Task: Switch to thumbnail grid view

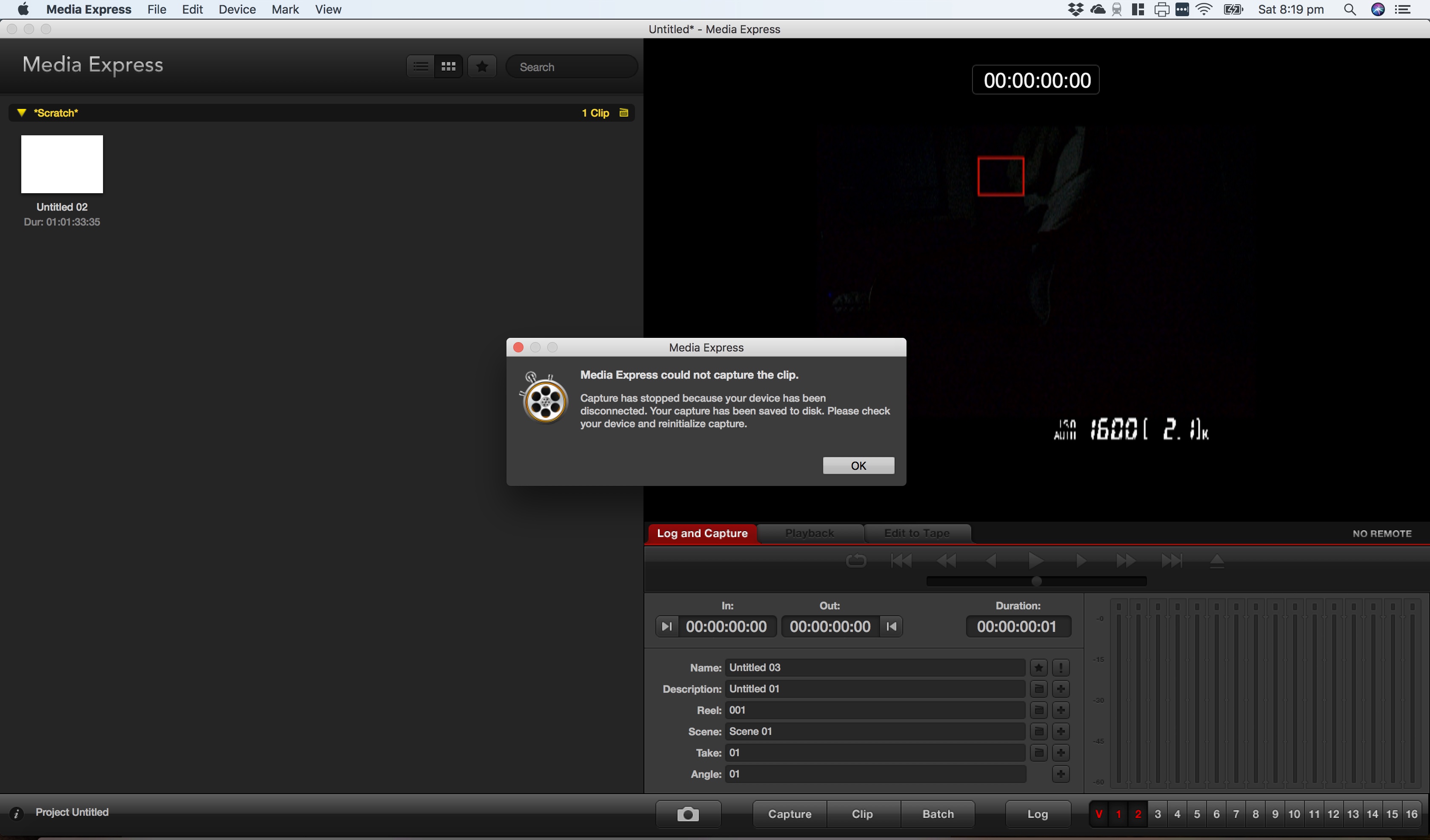Action: click(448, 66)
